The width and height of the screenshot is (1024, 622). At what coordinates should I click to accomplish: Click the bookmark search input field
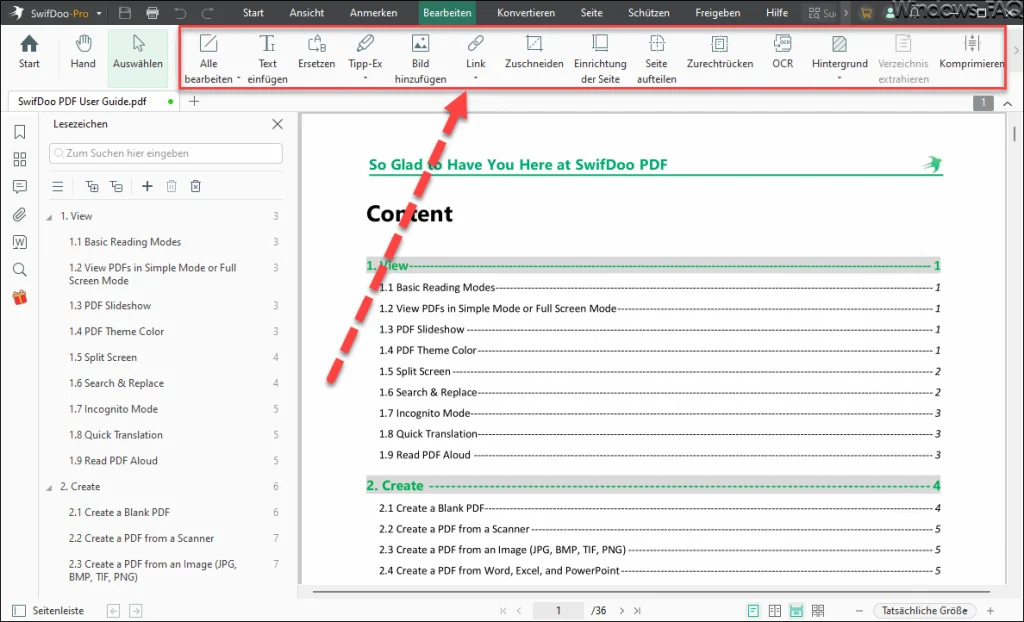click(x=166, y=153)
